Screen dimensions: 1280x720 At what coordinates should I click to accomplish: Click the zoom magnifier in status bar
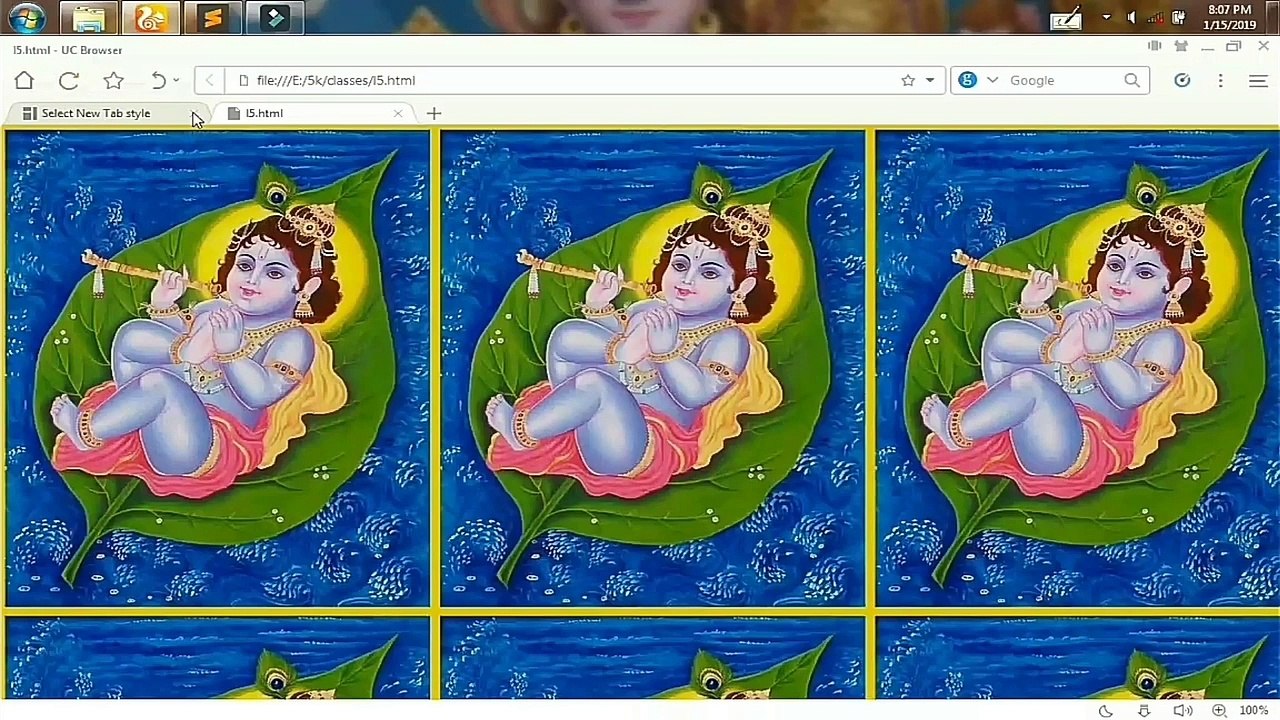click(1219, 711)
